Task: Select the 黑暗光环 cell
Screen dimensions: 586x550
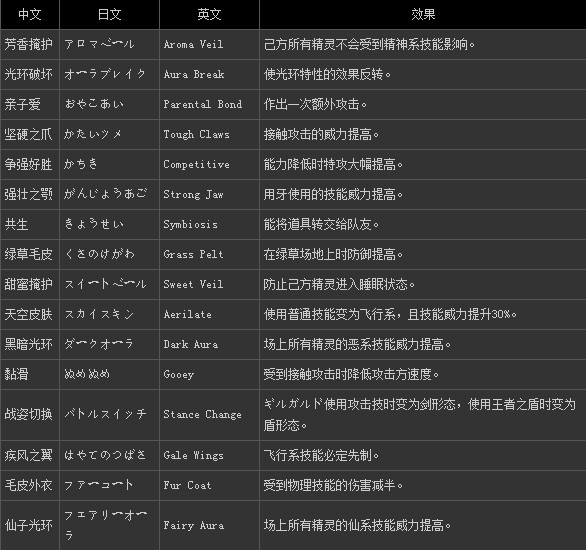Action: point(30,344)
